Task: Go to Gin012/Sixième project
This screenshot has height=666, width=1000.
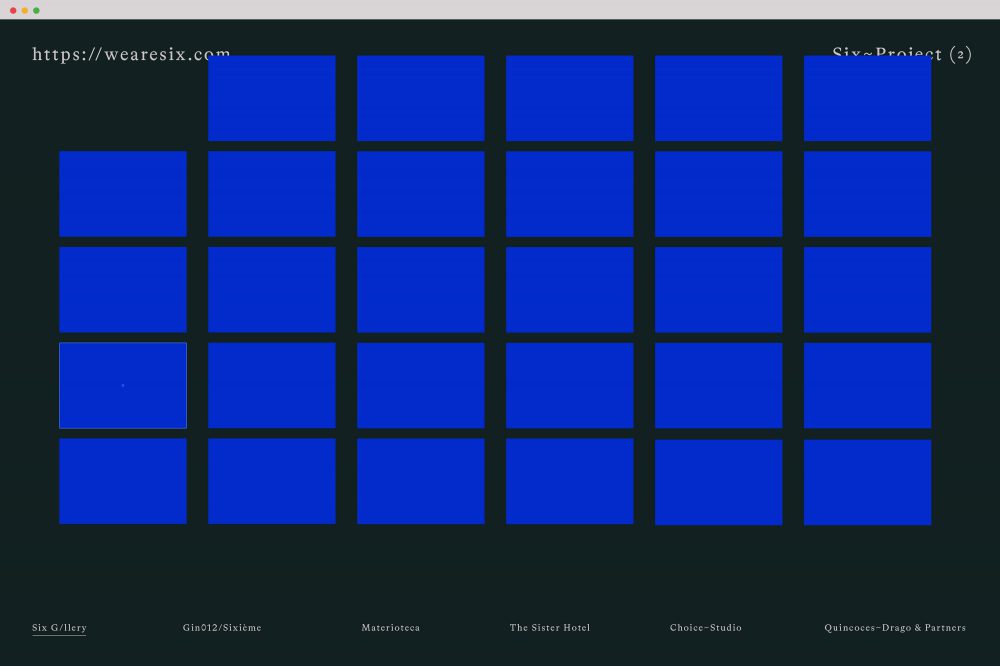Action: tap(222, 628)
